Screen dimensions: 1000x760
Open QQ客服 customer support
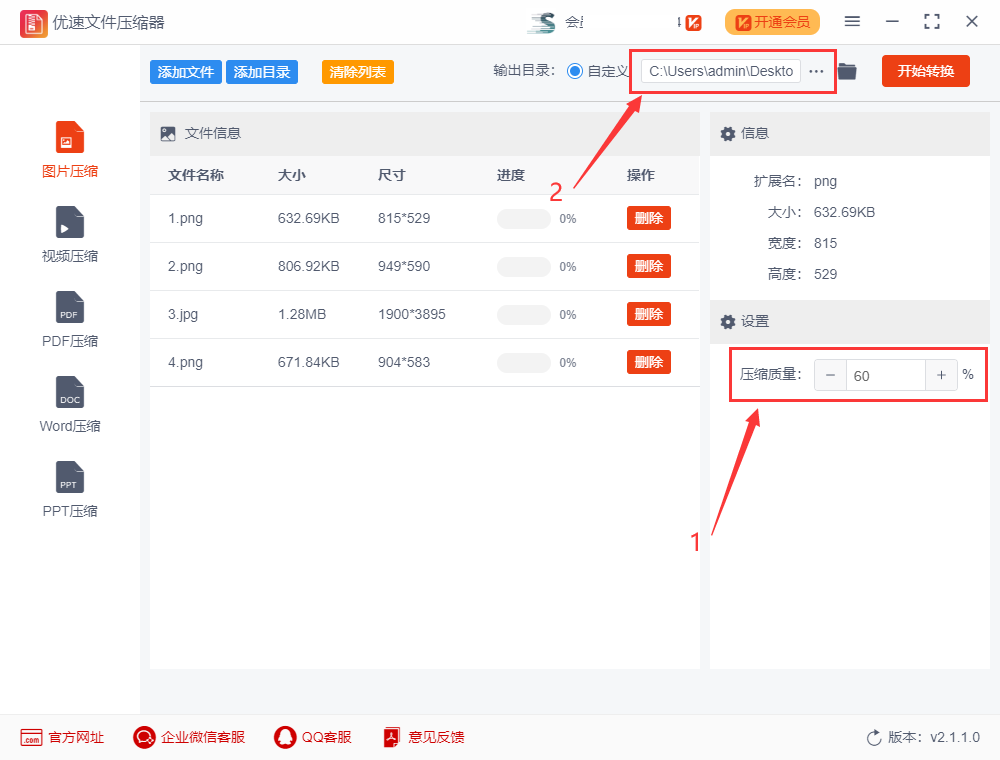[x=312, y=737]
